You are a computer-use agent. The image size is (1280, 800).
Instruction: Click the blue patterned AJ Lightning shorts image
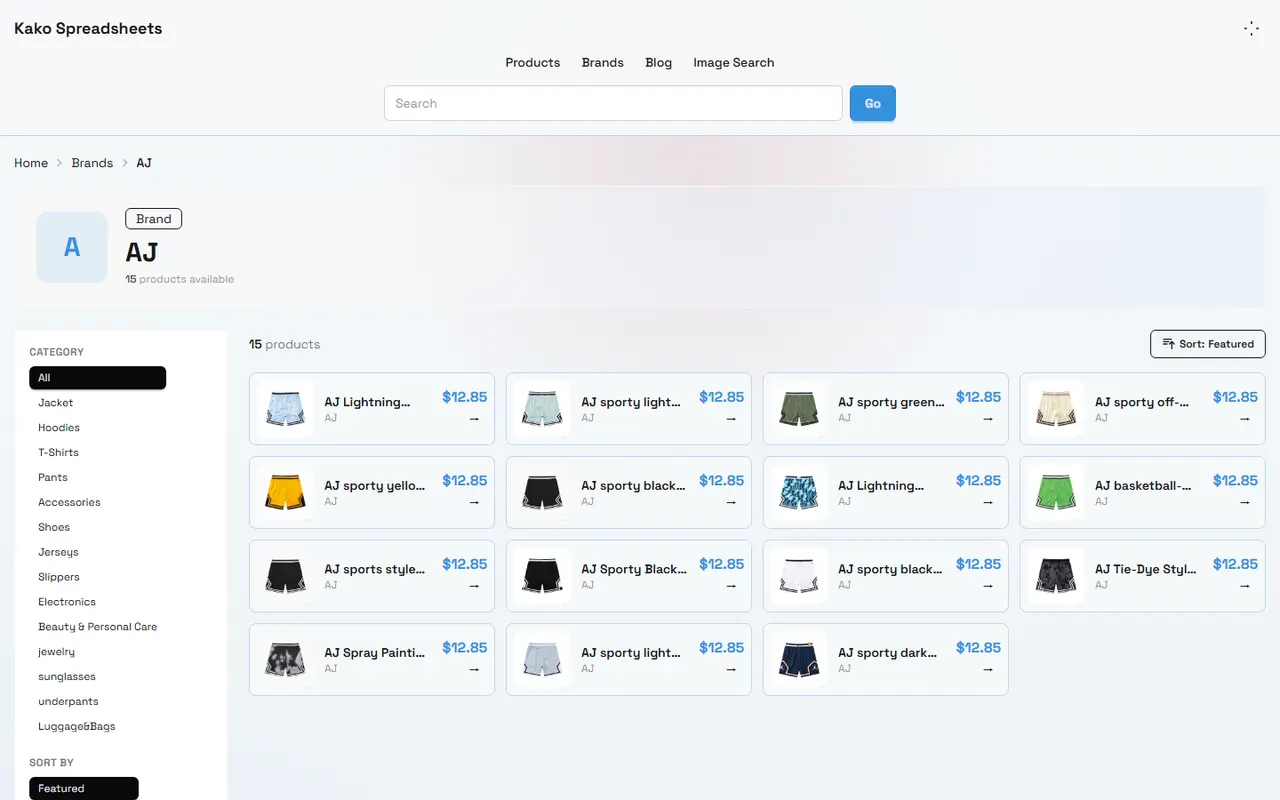(799, 492)
